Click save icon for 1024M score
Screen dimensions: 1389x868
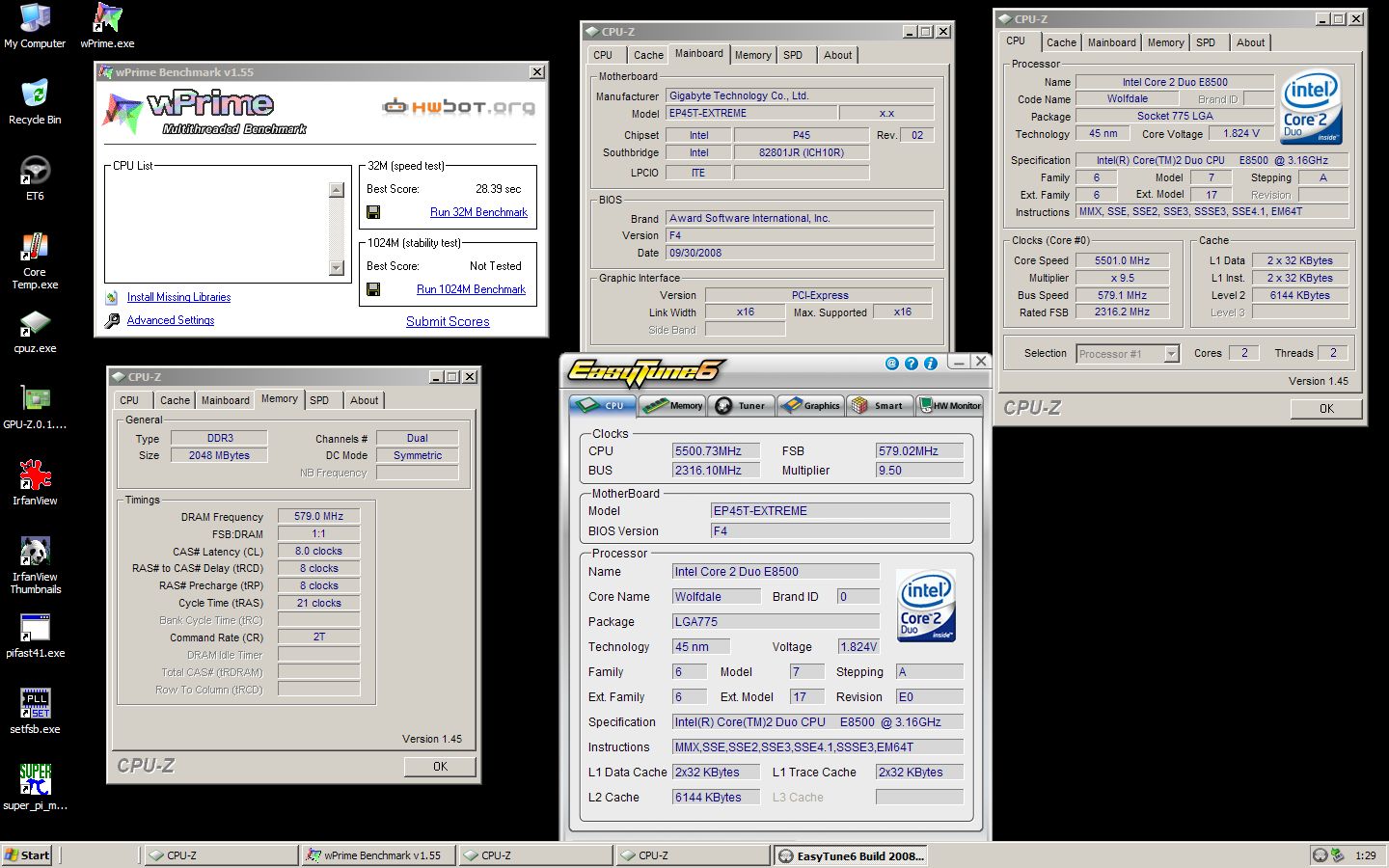click(373, 289)
